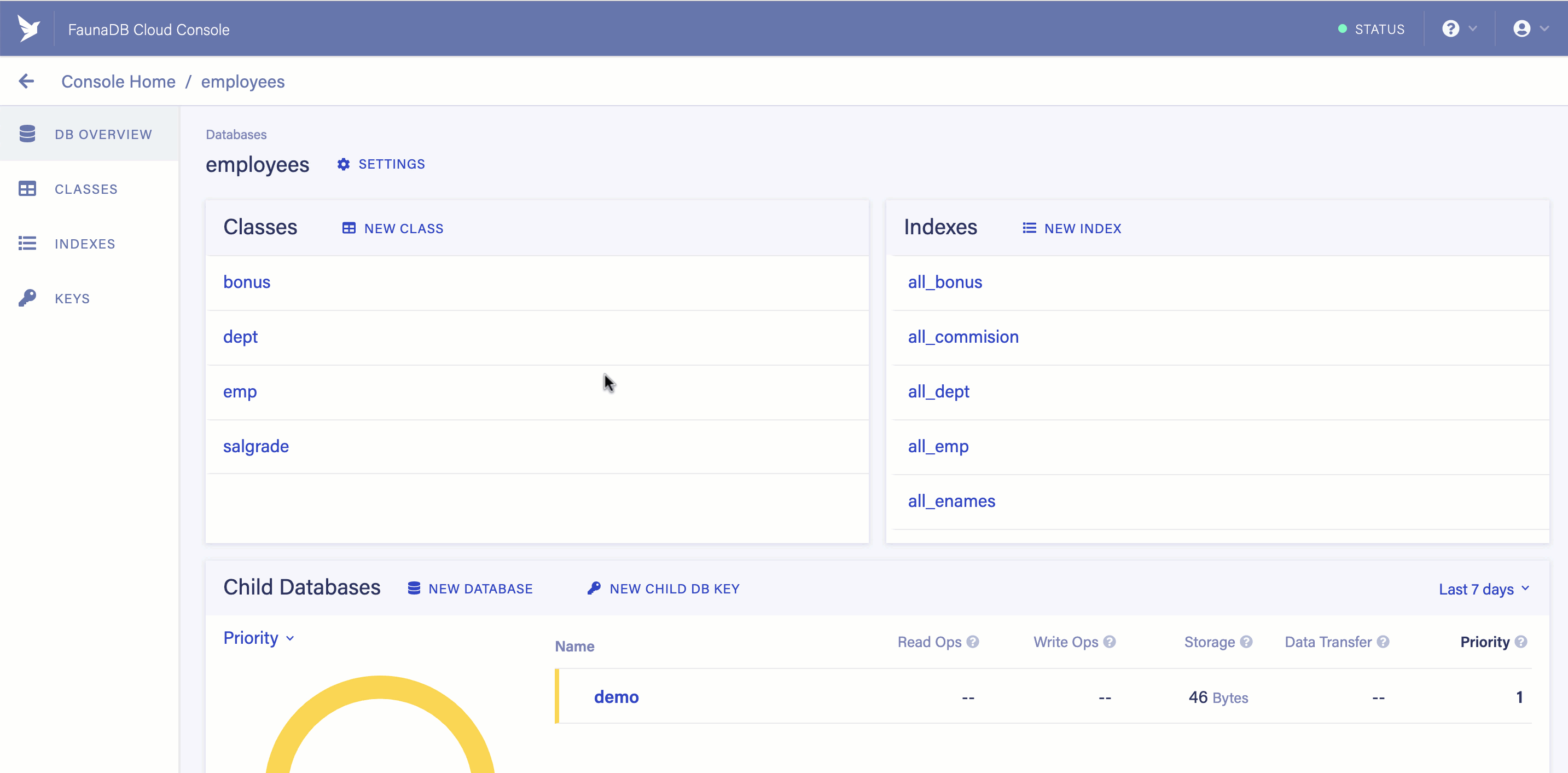Click Console Home breadcrumb
This screenshot has width=1568, height=773.
(x=118, y=82)
